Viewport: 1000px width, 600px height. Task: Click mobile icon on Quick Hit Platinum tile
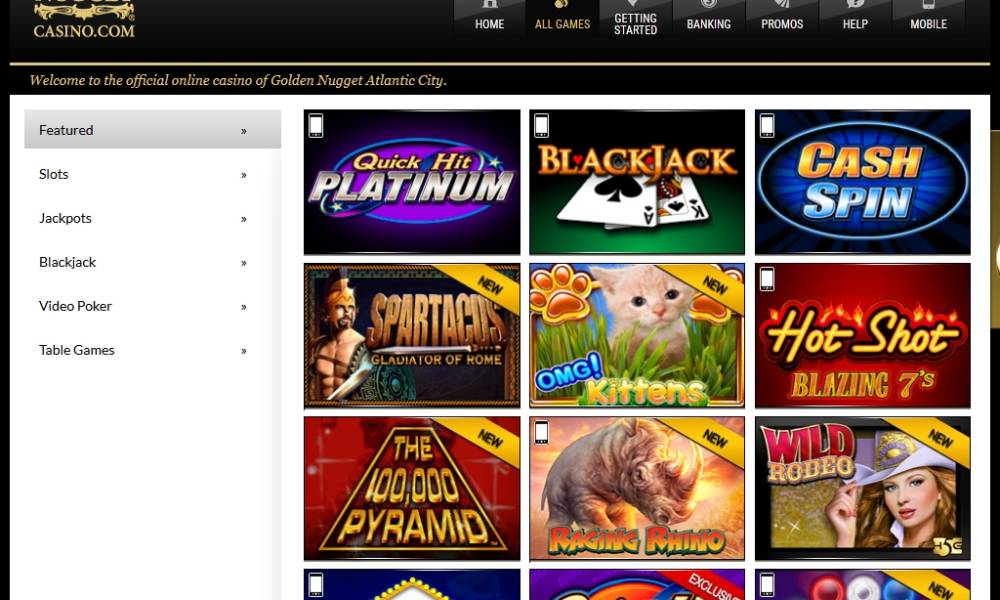pos(316,126)
